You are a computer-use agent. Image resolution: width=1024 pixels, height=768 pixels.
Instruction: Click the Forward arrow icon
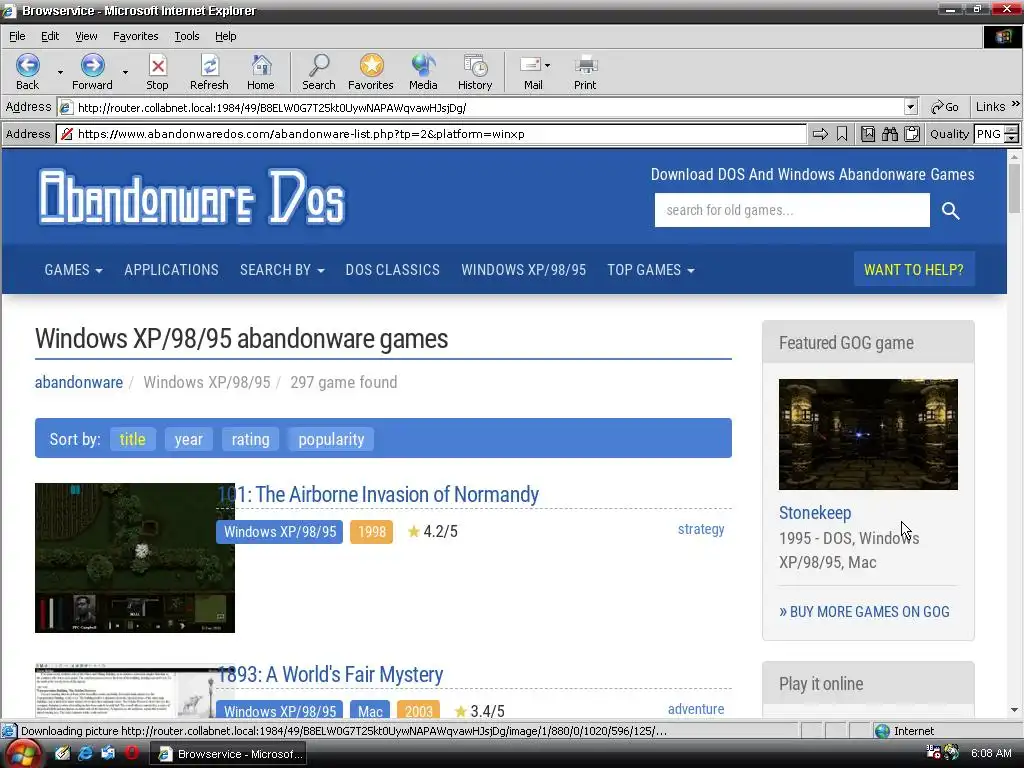click(x=93, y=65)
